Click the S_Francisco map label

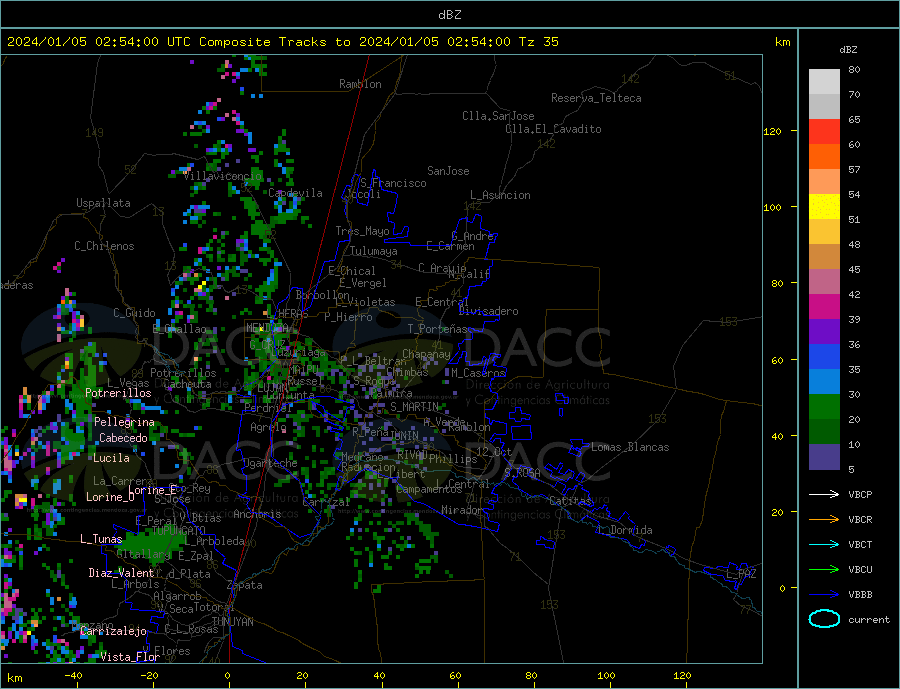(x=393, y=183)
